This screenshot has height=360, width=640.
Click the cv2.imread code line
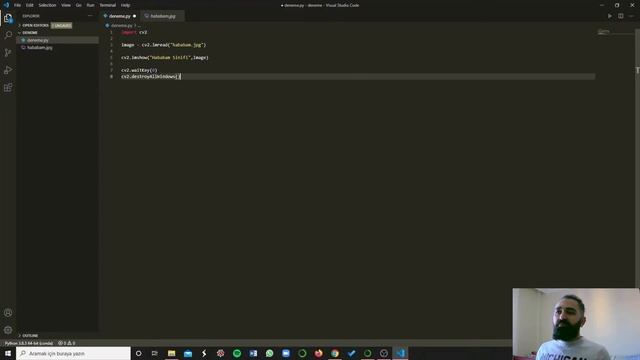[x=163, y=45]
